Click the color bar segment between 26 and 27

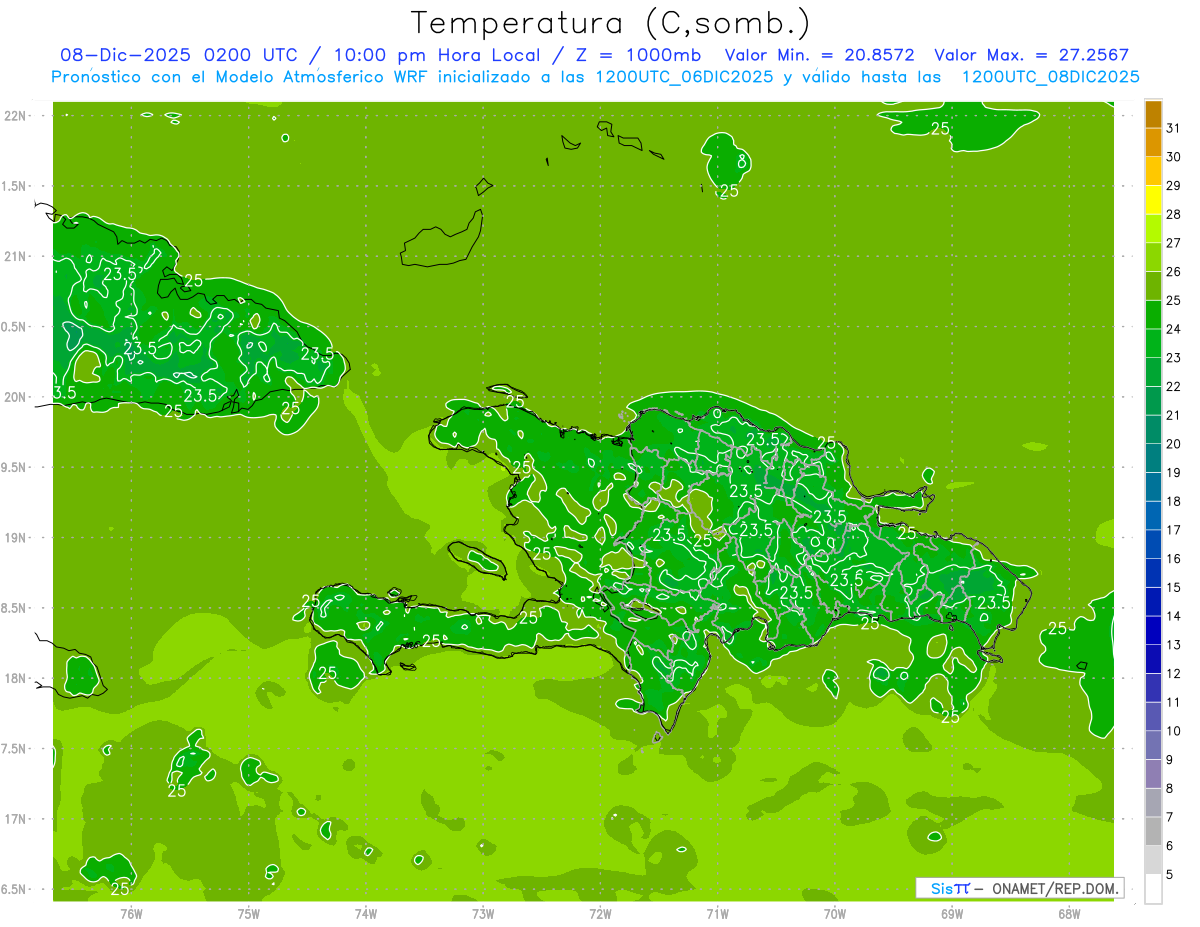tap(1153, 258)
